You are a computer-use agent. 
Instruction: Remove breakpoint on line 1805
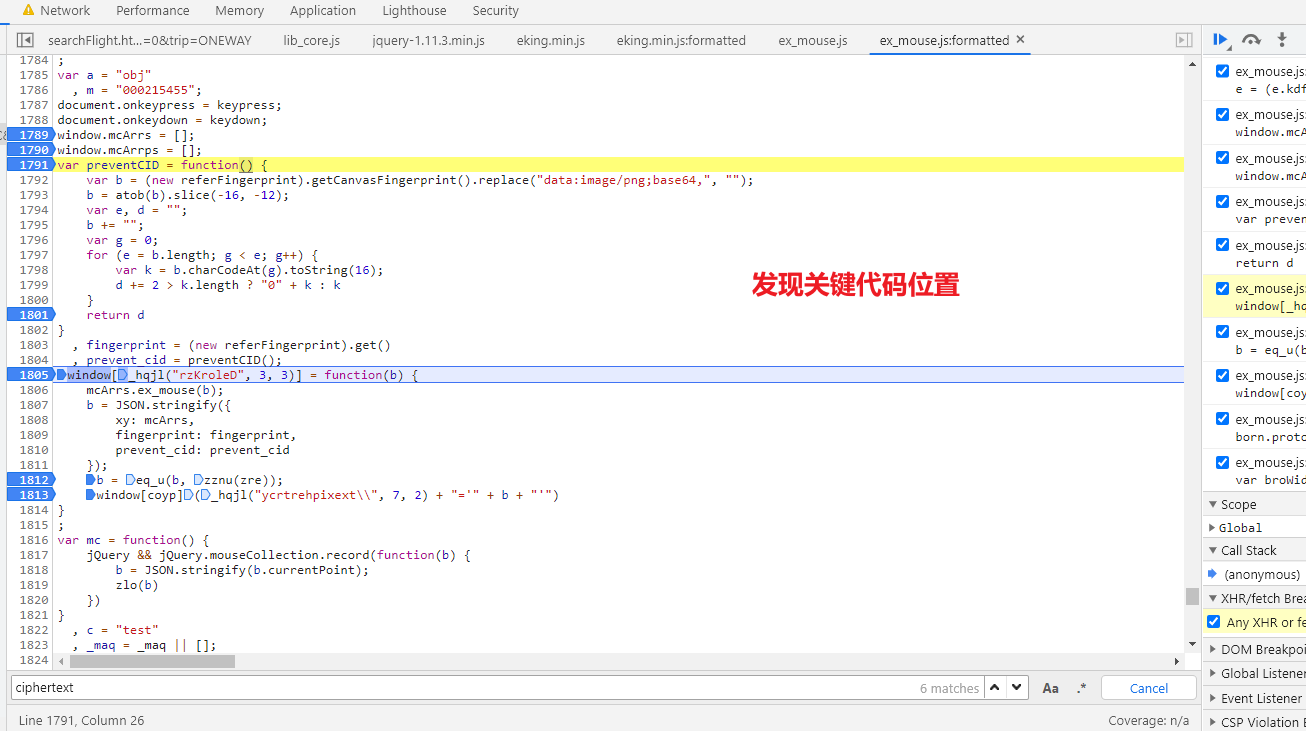(x=30, y=375)
